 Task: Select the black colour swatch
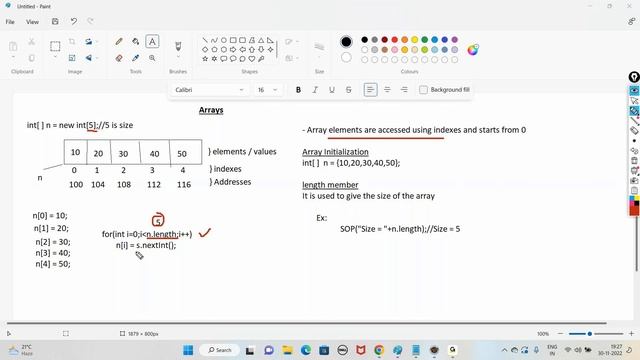(x=364, y=40)
